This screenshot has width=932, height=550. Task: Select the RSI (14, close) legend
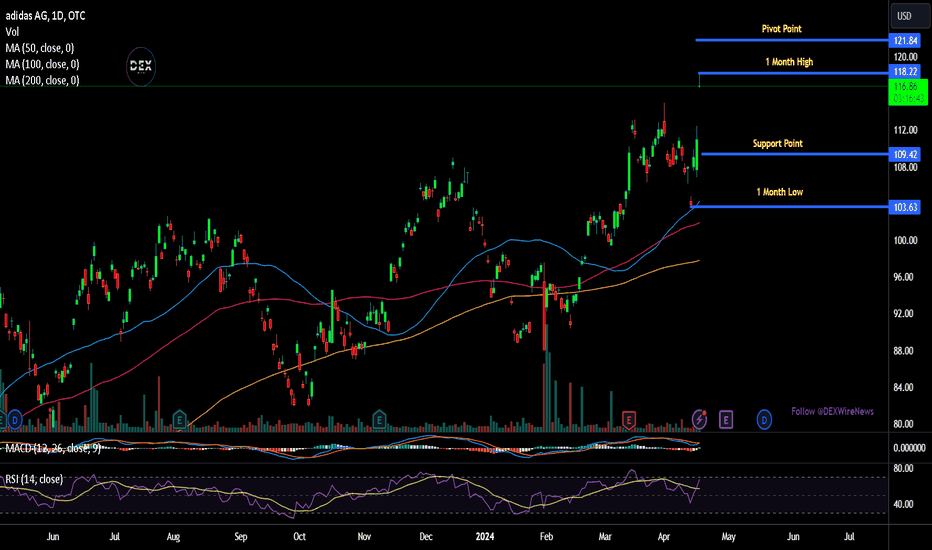point(34,479)
